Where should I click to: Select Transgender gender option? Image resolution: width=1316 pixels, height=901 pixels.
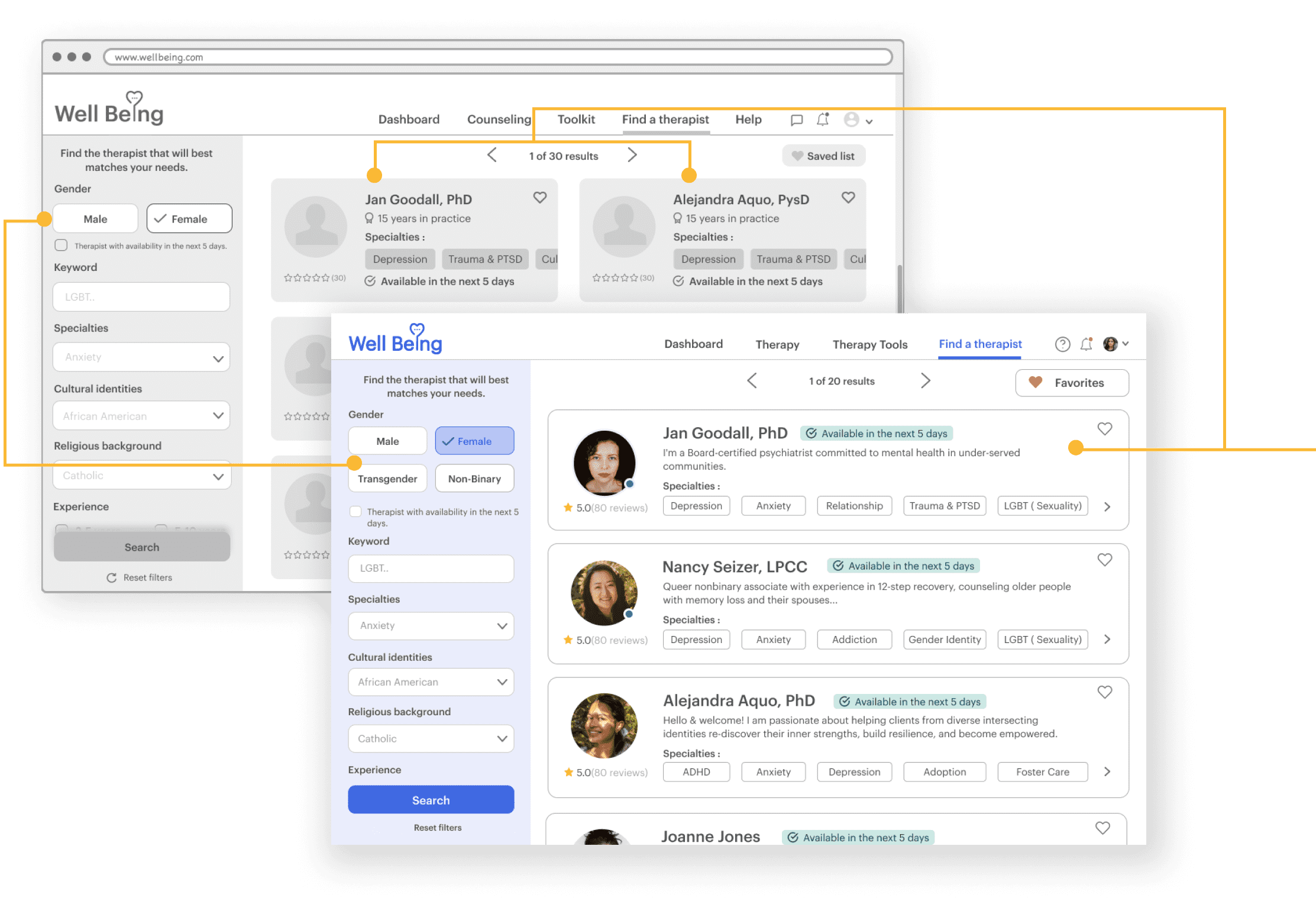tap(387, 479)
